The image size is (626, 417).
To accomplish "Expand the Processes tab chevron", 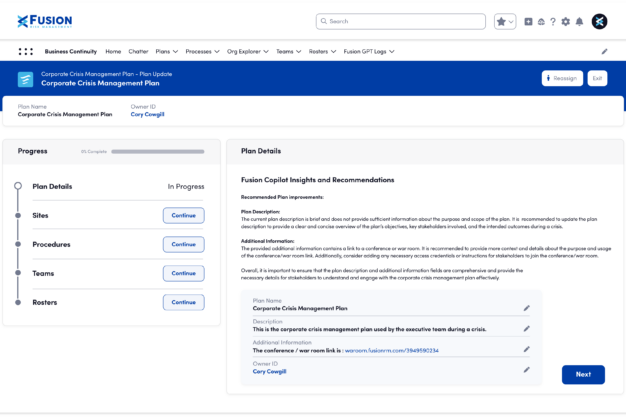I will 217,52.
